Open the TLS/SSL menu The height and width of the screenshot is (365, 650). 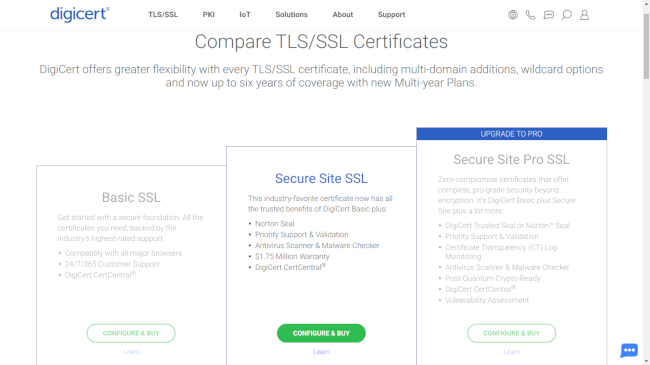click(x=163, y=15)
